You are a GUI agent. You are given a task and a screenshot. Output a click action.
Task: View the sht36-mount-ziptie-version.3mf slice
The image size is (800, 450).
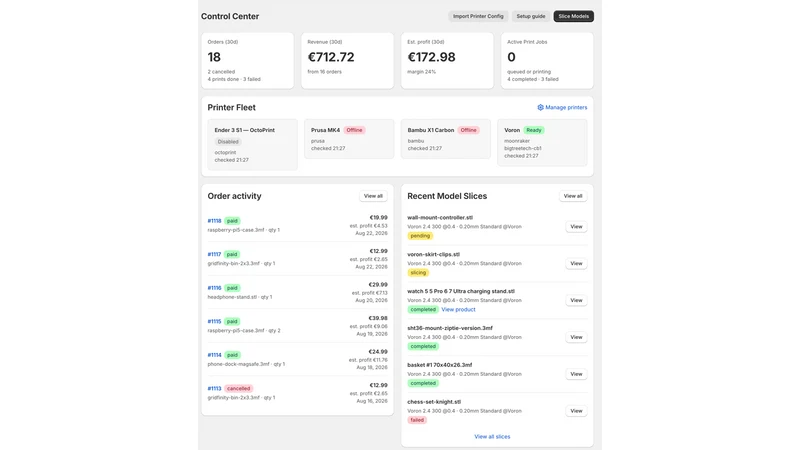pyautogui.click(x=576, y=337)
